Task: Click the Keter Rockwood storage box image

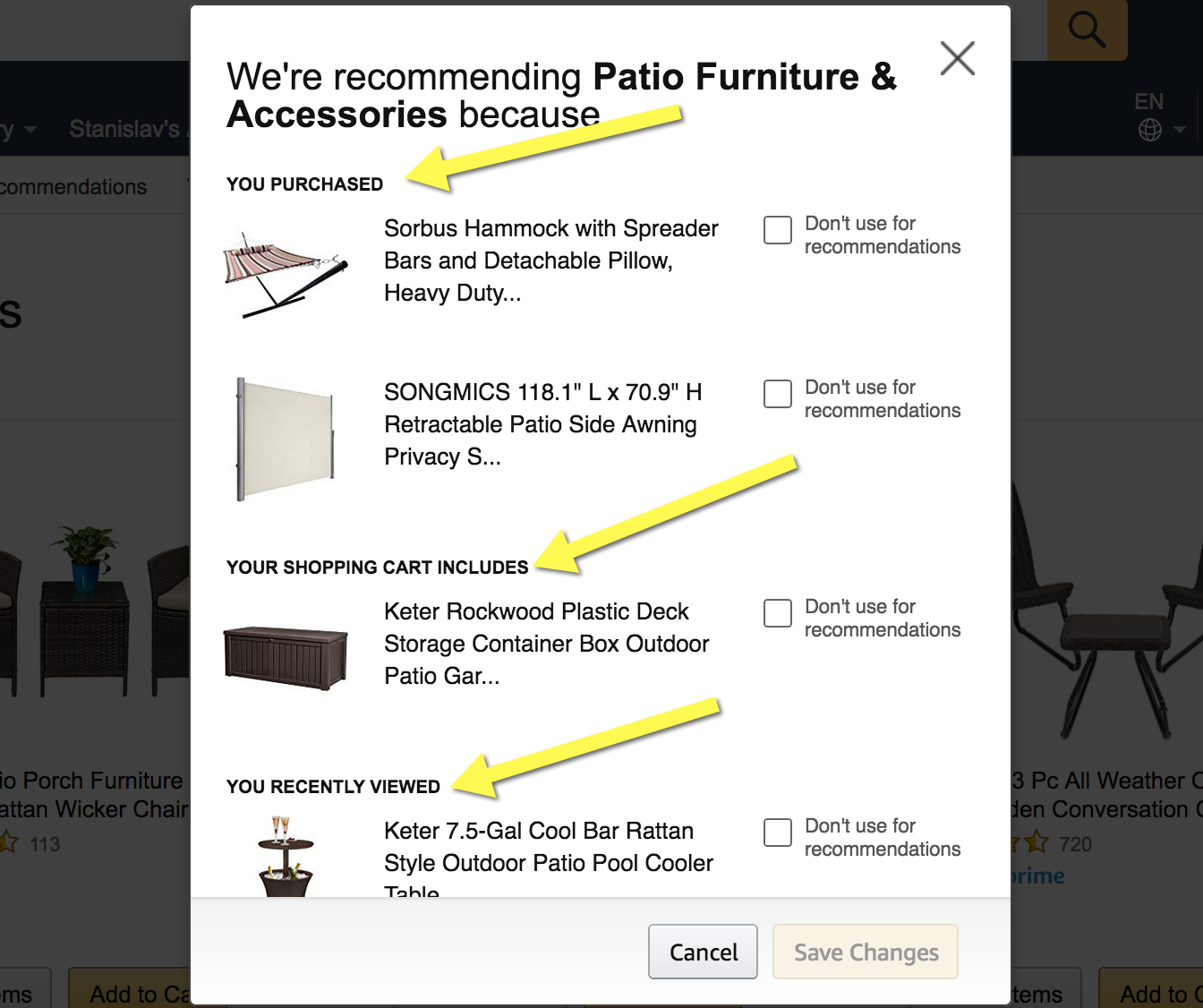Action: [x=286, y=654]
